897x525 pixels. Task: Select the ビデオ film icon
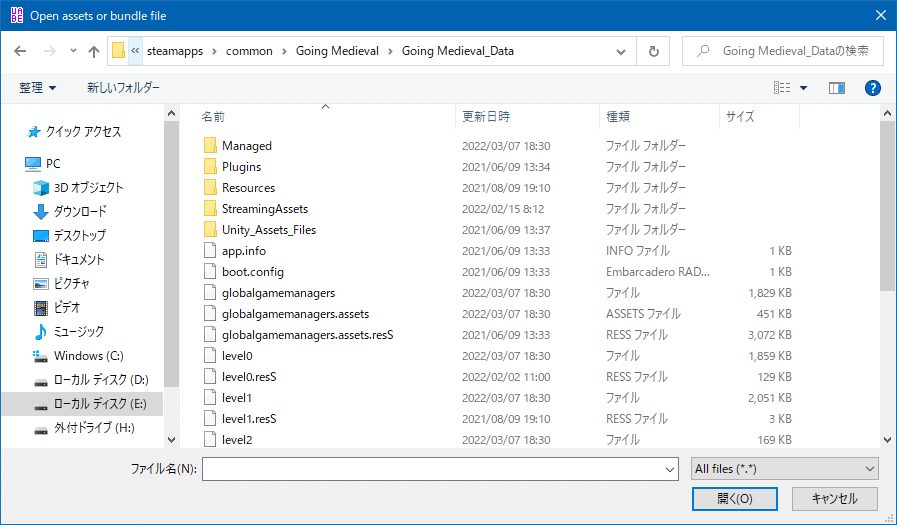(41, 308)
